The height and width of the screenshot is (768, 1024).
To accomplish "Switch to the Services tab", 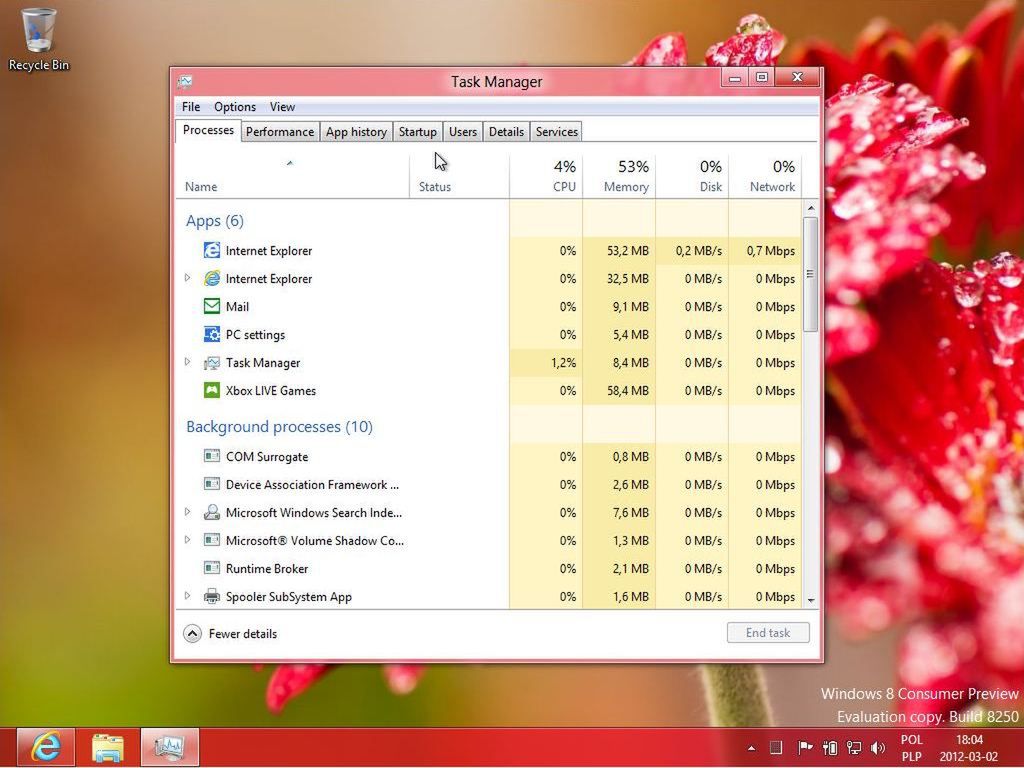I will 556,132.
